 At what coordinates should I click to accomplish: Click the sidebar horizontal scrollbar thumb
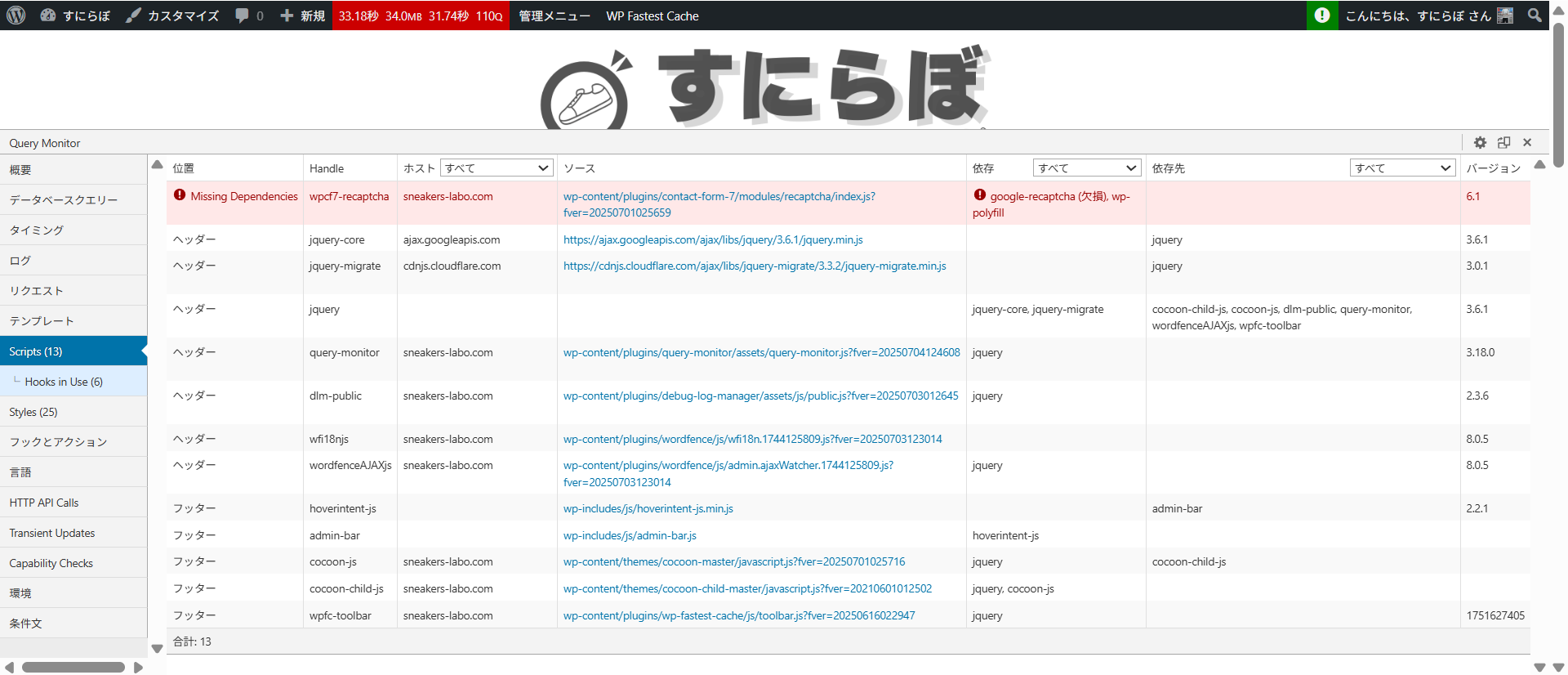pos(73,668)
